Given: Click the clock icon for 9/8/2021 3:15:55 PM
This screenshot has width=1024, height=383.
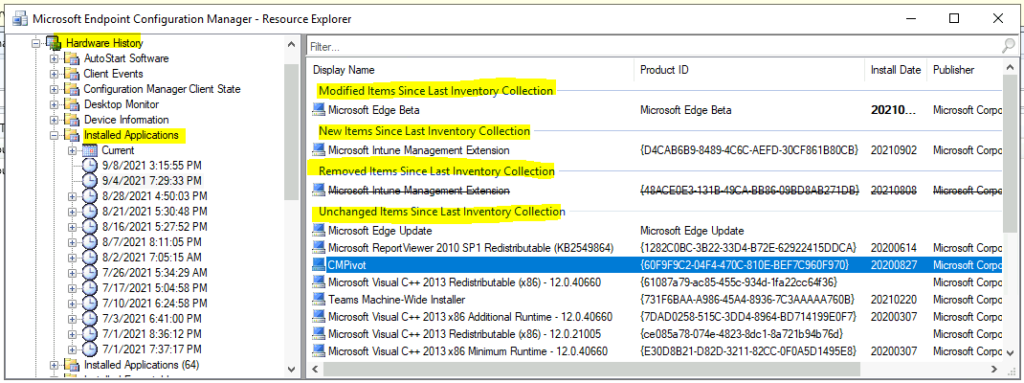Looking at the screenshot, I should click(x=90, y=165).
